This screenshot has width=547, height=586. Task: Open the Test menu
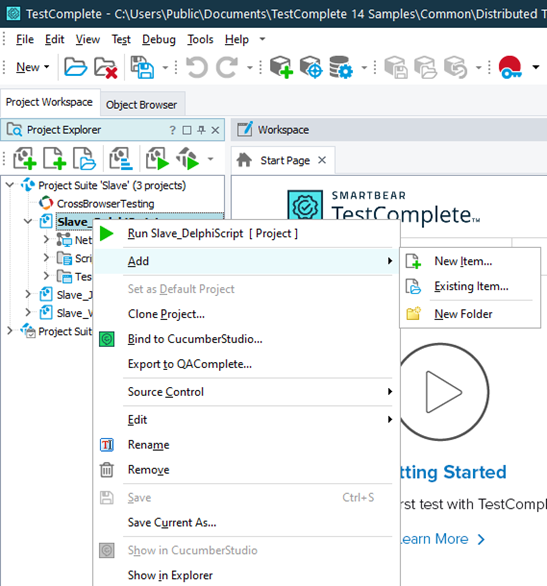pos(121,39)
